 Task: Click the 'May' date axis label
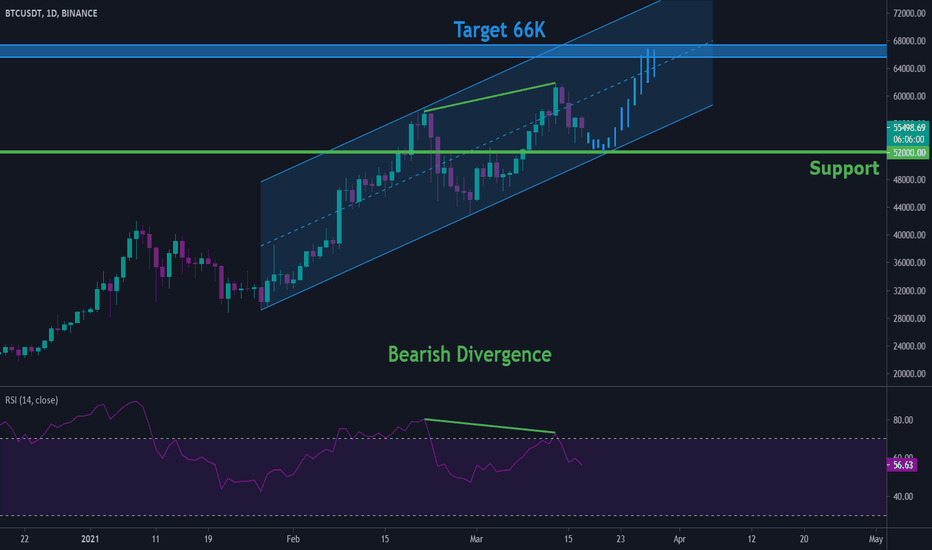[876, 539]
